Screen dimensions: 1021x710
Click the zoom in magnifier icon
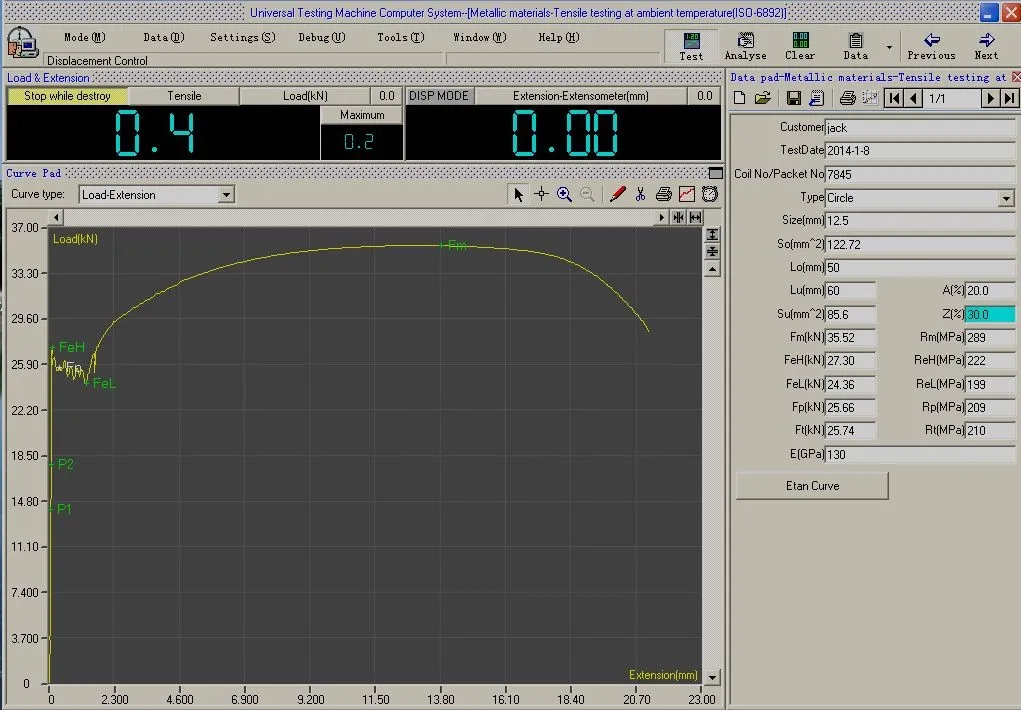click(x=564, y=194)
